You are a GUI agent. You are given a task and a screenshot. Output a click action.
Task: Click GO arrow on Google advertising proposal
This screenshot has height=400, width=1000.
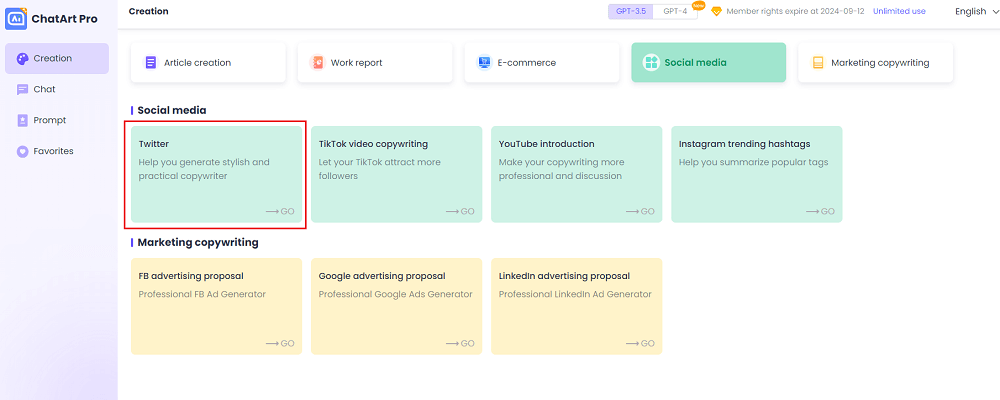pyautogui.click(x=460, y=343)
